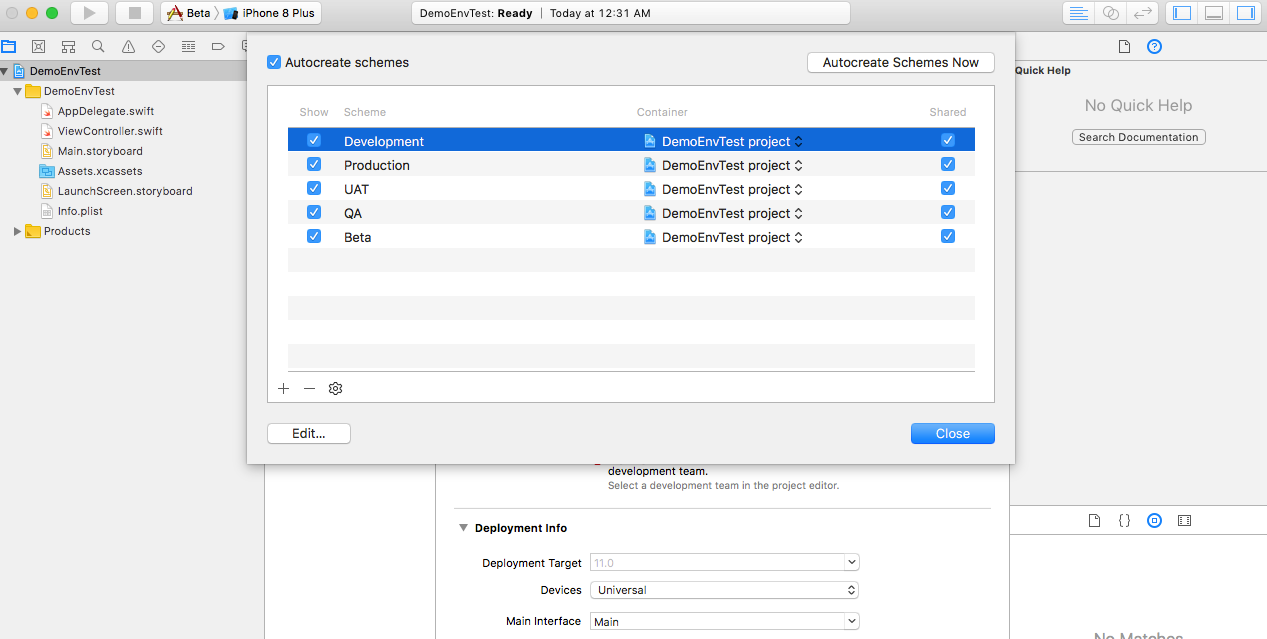Open Assets.xcassets in navigator
This screenshot has width=1267, height=639.
coord(100,171)
